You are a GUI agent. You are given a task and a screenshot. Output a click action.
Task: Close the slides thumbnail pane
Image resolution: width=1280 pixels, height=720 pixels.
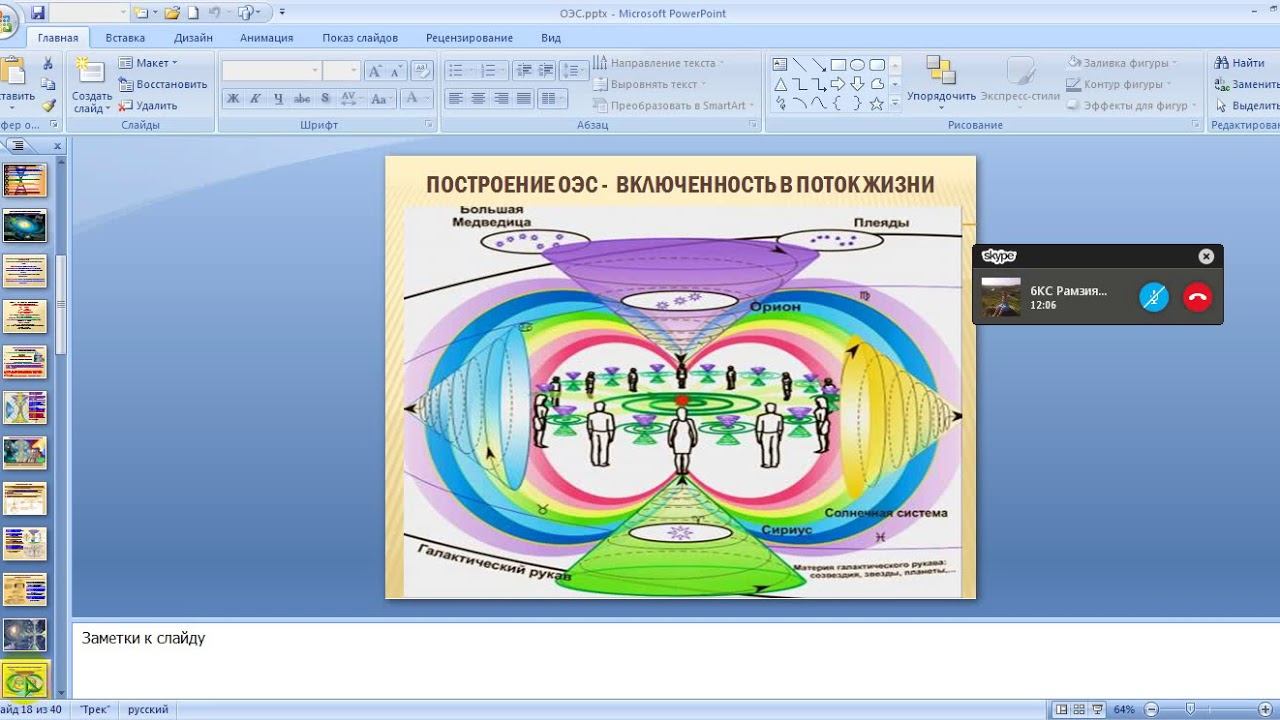point(57,146)
